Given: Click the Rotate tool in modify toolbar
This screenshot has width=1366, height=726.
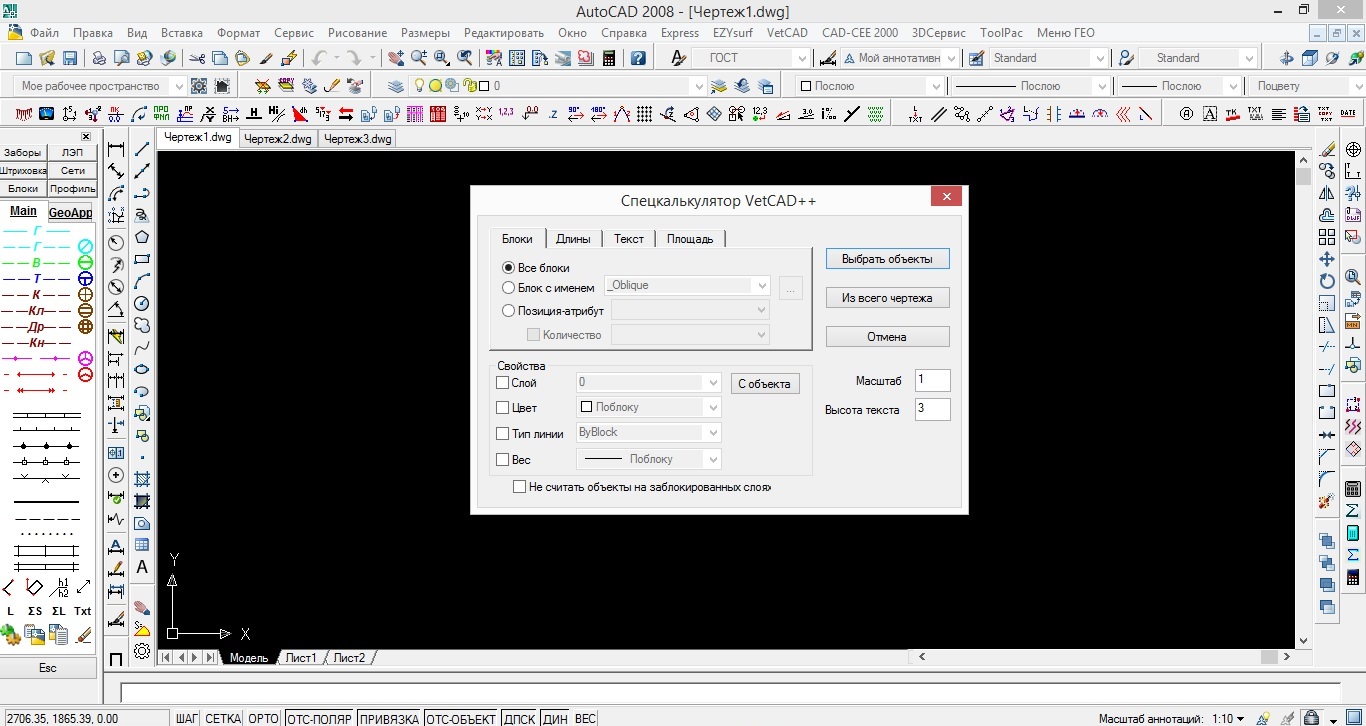Looking at the screenshot, I should click(x=1327, y=281).
